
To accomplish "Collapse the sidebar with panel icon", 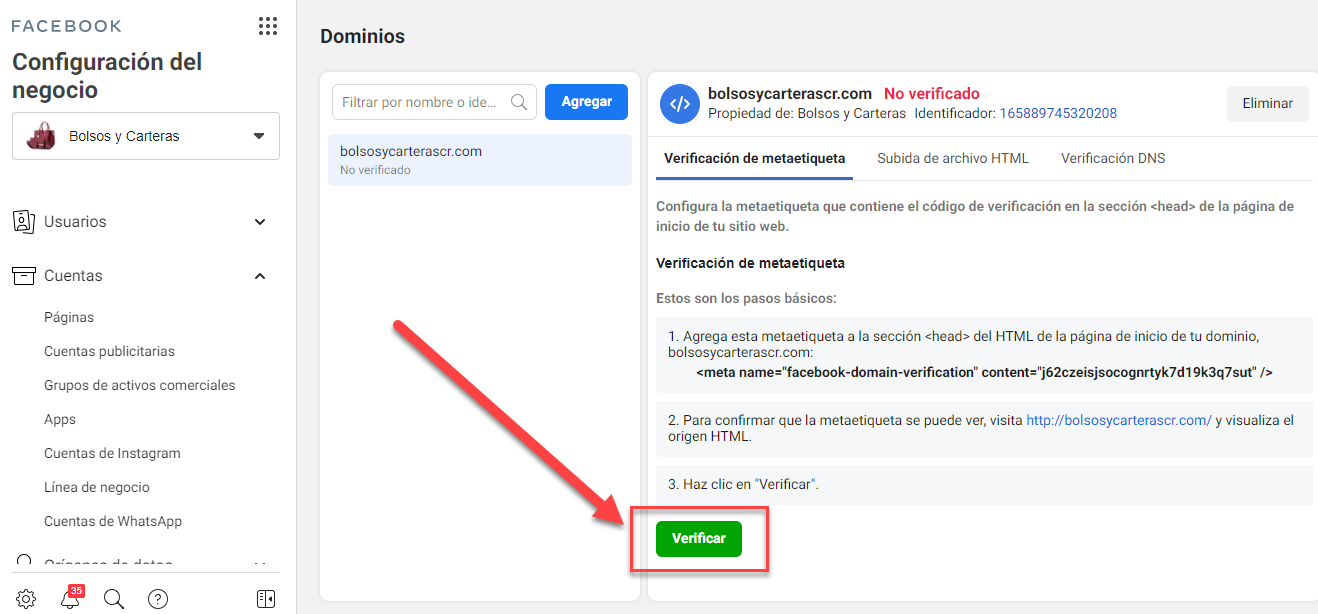I will (265, 599).
